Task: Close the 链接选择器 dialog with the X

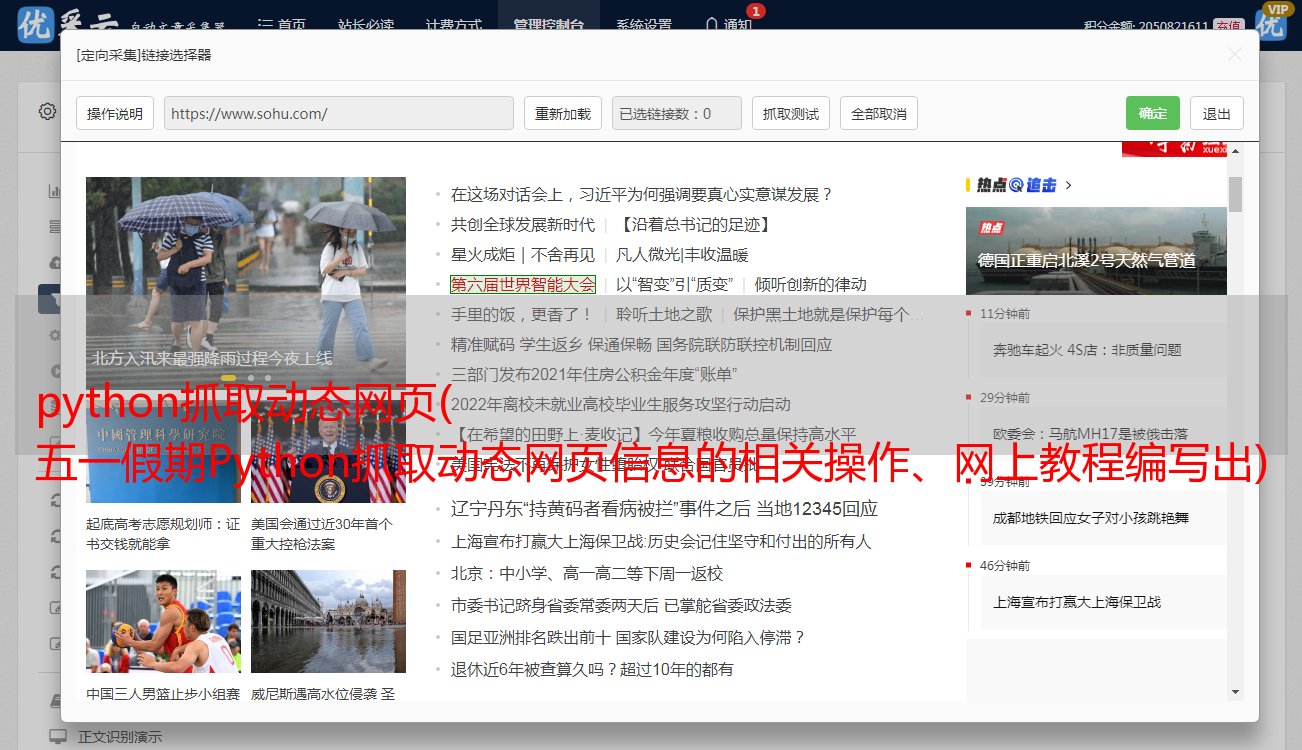Action: [1235, 55]
